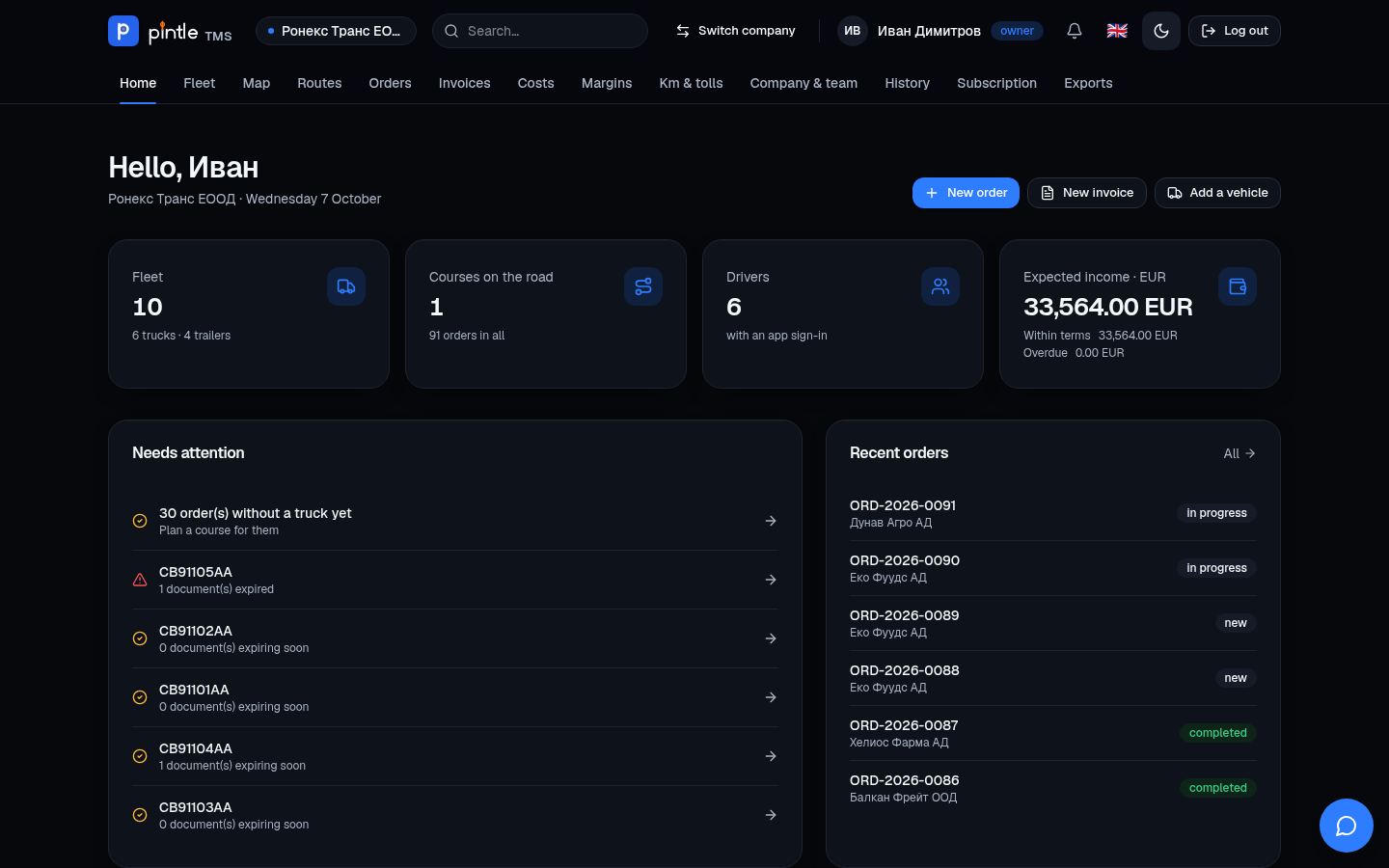Open the Km & tolls tab
Screen dimensions: 1389x868
tap(692, 83)
